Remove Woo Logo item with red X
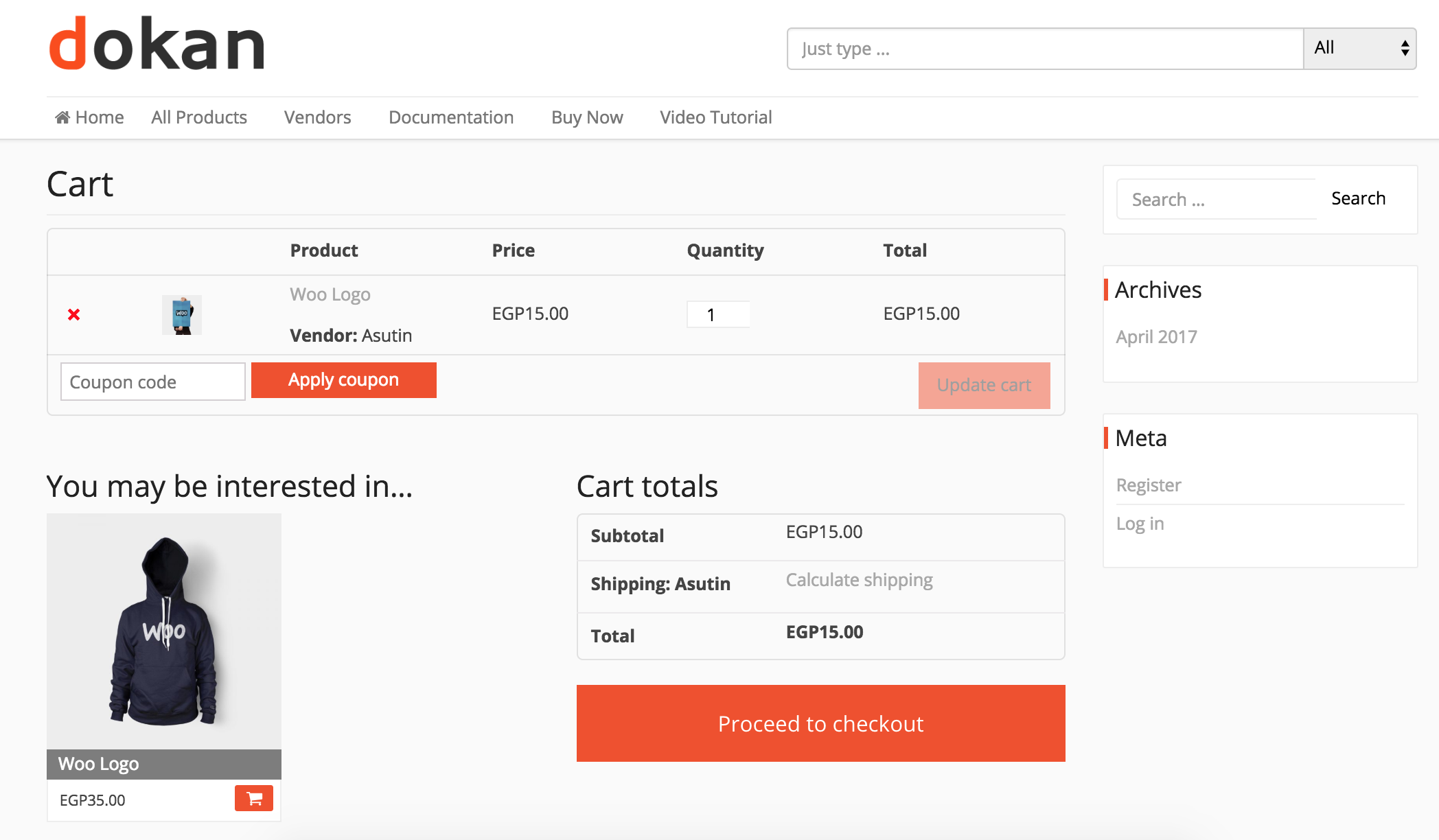1439x840 pixels. pyautogui.click(x=74, y=314)
